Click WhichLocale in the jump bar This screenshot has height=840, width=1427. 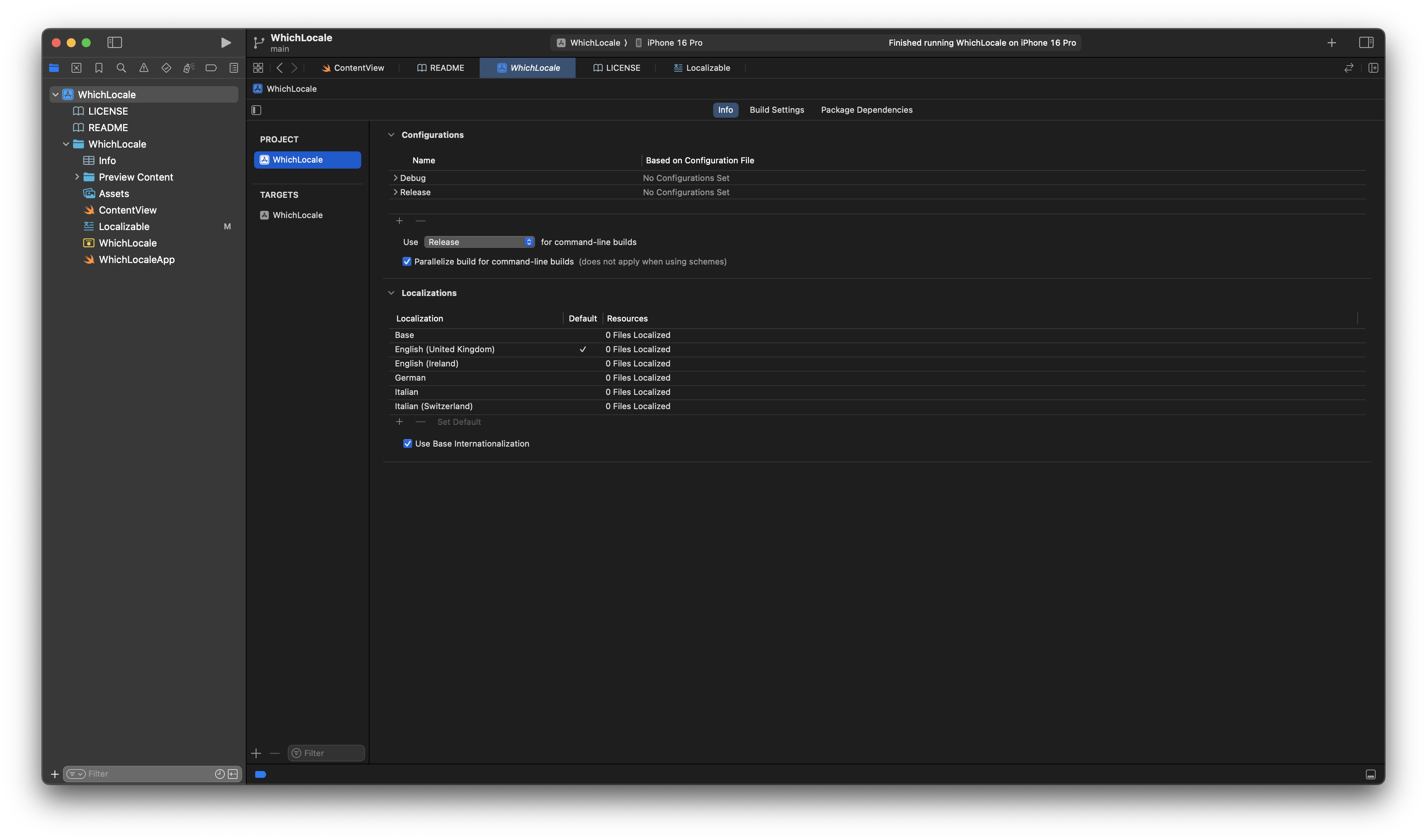(x=285, y=89)
